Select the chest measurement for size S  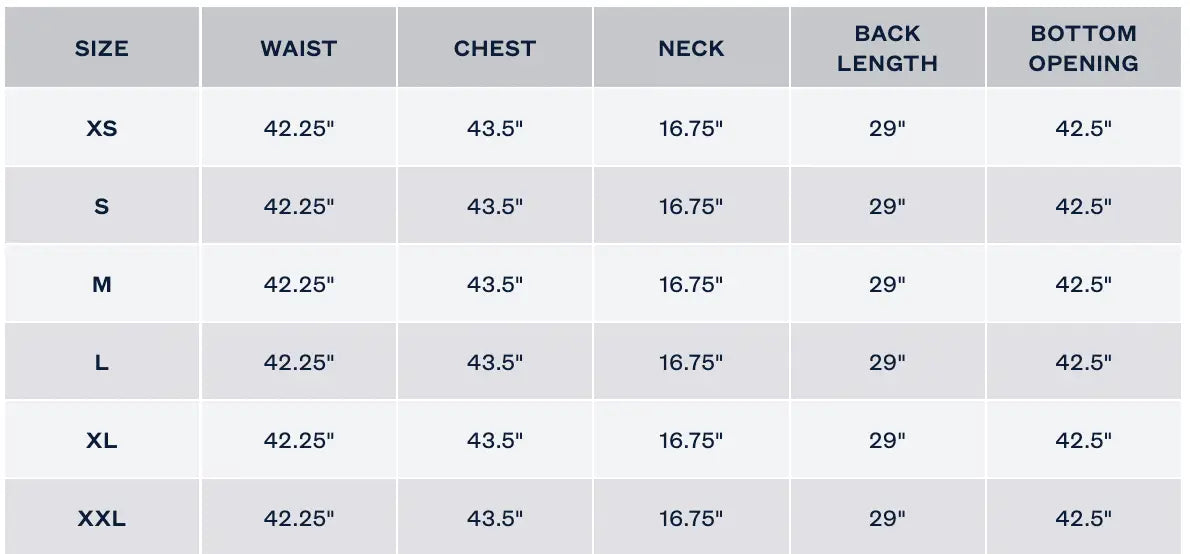495,206
